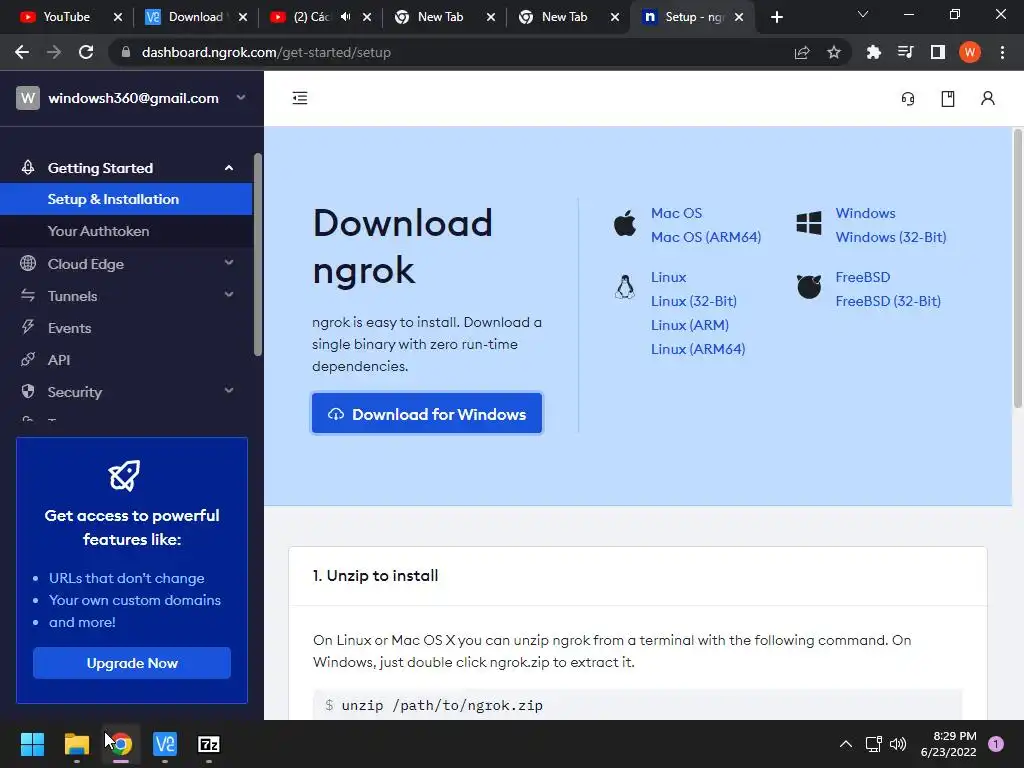The width and height of the screenshot is (1024, 768).
Task: Open the documentation book icon
Action: coord(948,99)
